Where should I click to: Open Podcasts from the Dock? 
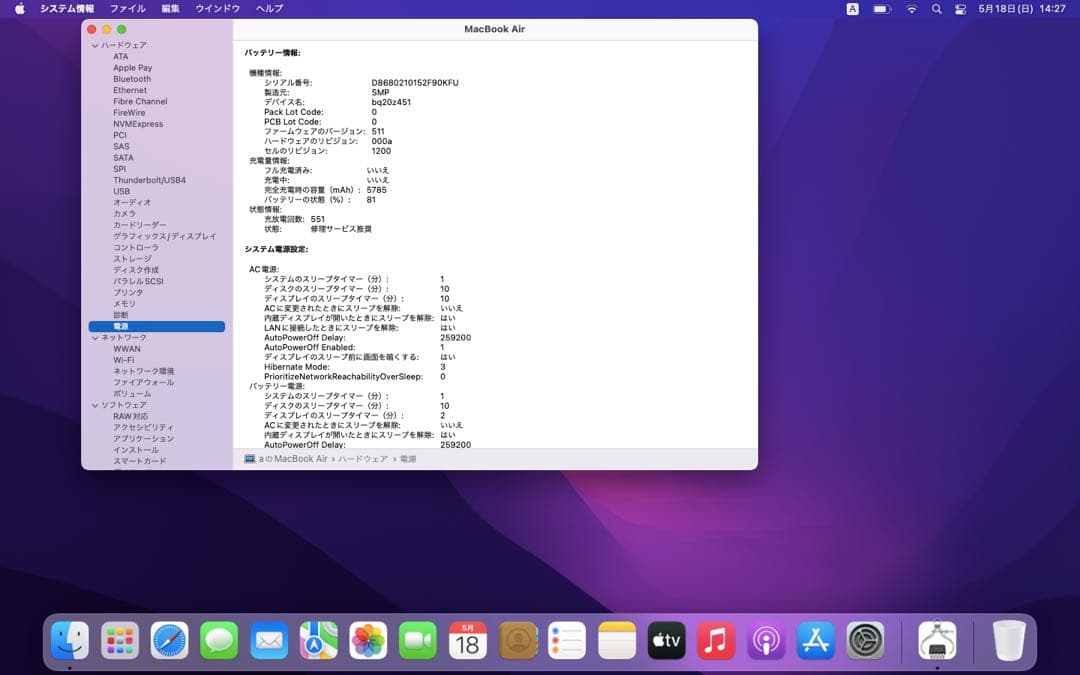(x=765, y=642)
